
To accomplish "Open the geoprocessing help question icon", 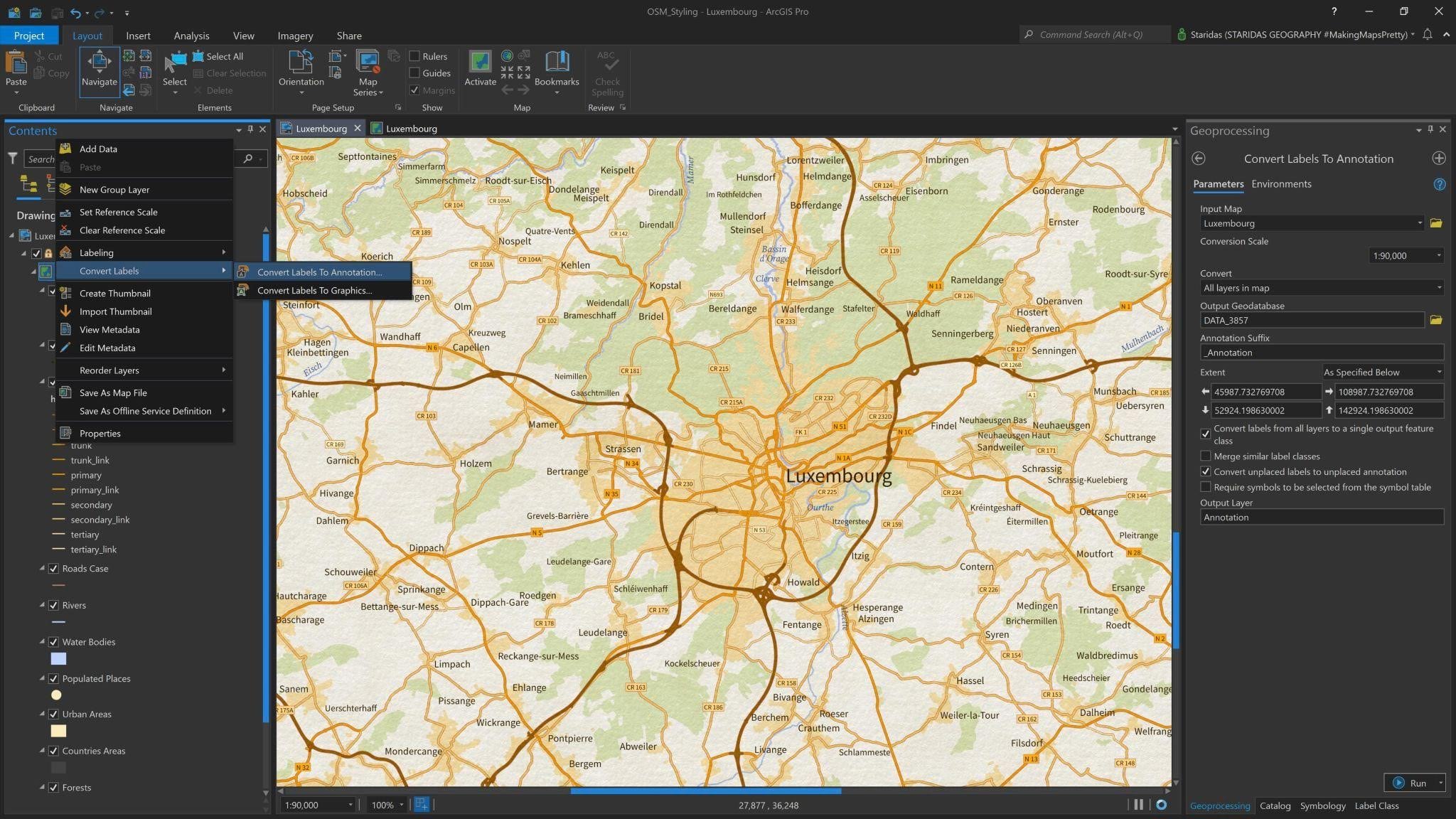I will 1439,184.
